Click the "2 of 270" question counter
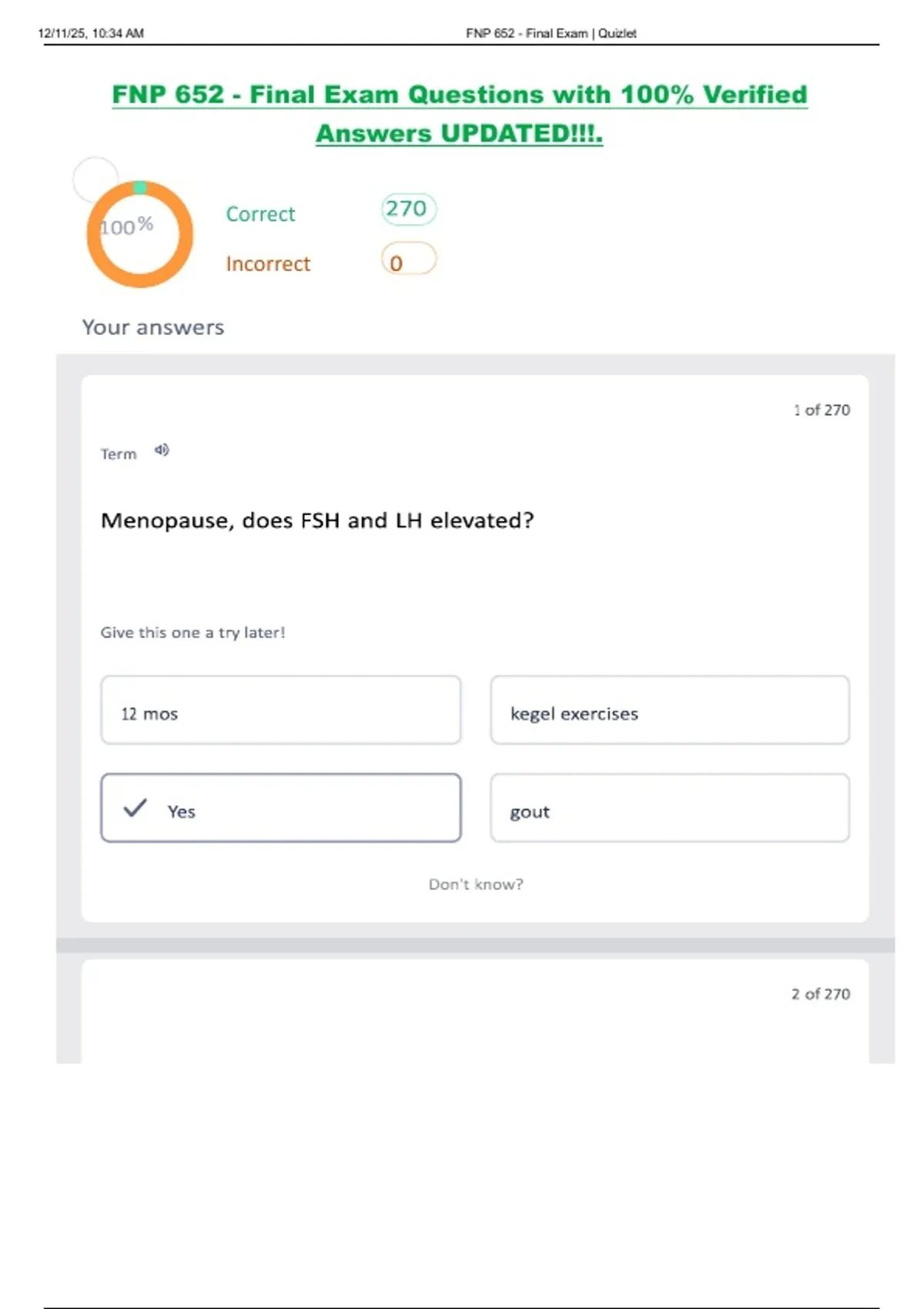The height and width of the screenshot is (1309, 924). pyautogui.click(x=821, y=994)
